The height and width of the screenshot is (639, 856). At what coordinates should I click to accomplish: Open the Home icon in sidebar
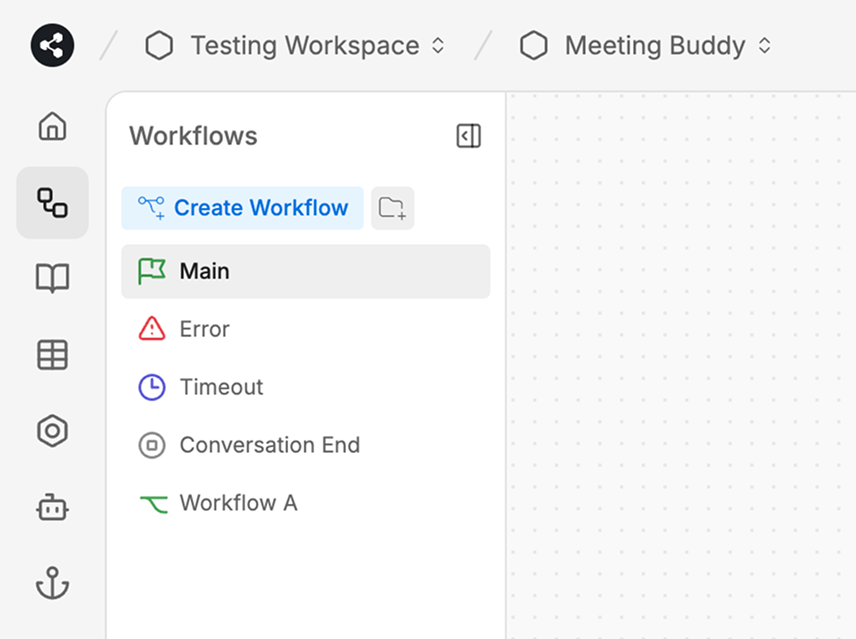click(x=52, y=127)
